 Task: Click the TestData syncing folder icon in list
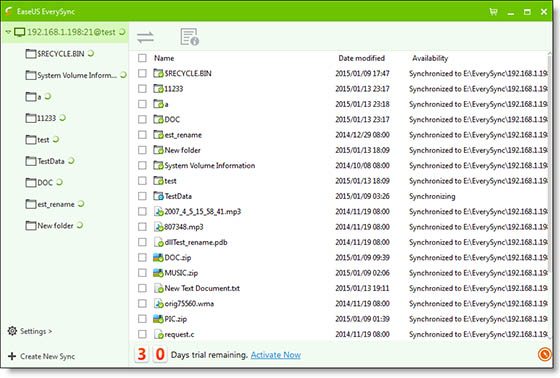(158, 196)
